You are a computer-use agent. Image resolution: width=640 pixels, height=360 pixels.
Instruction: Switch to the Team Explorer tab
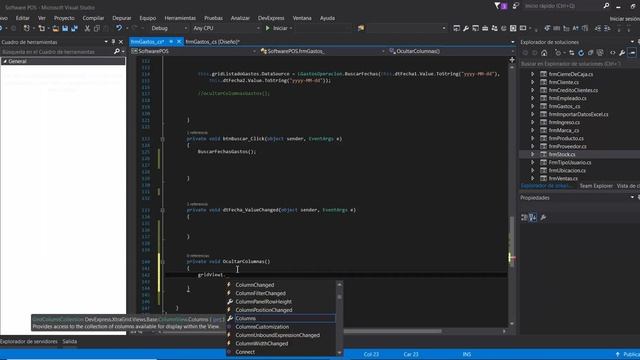pos(596,186)
